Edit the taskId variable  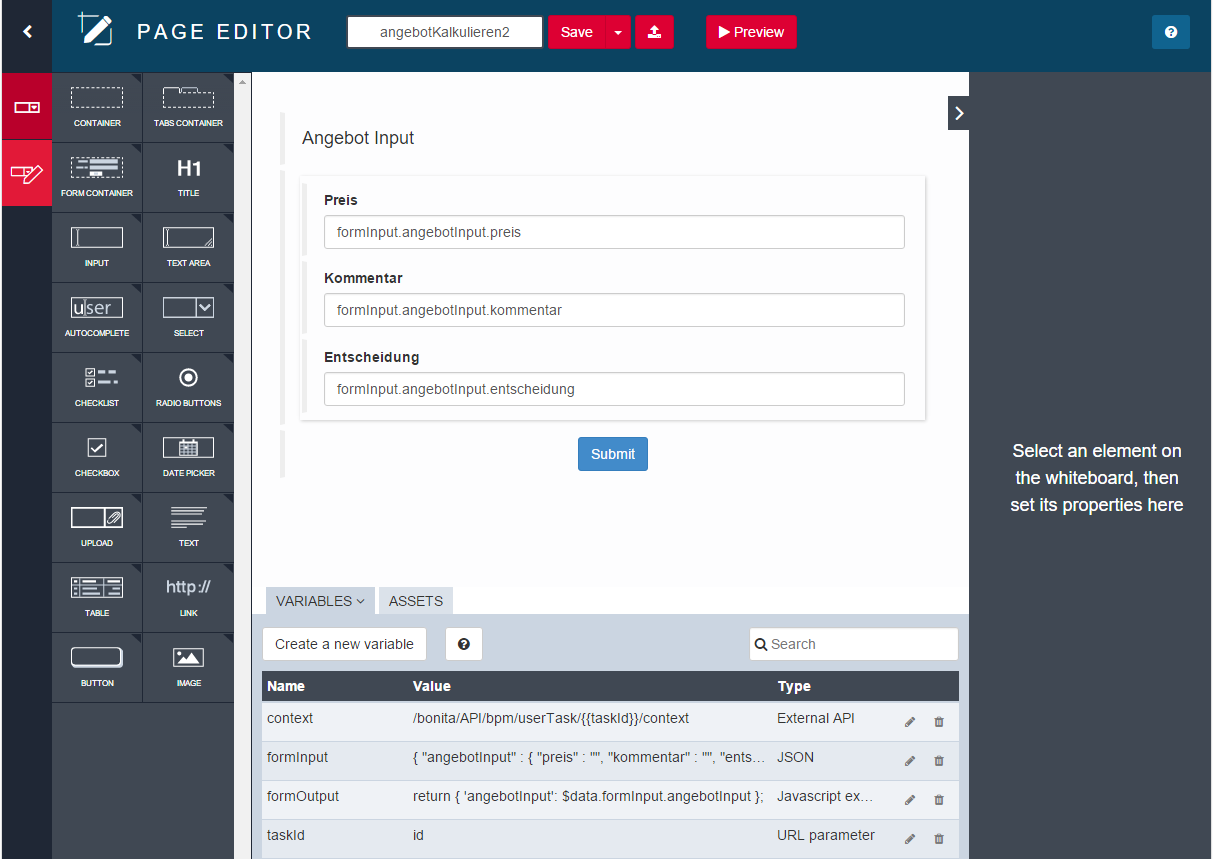[910, 839]
